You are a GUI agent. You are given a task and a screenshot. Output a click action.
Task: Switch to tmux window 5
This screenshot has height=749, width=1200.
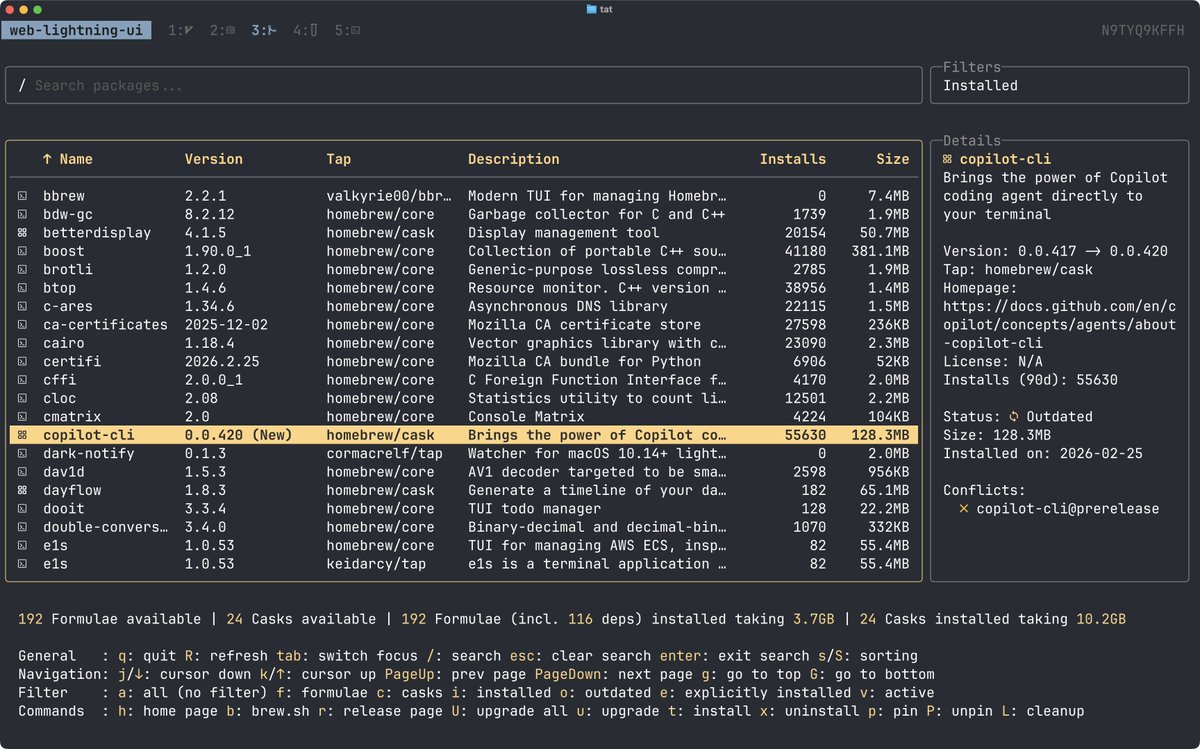347,31
